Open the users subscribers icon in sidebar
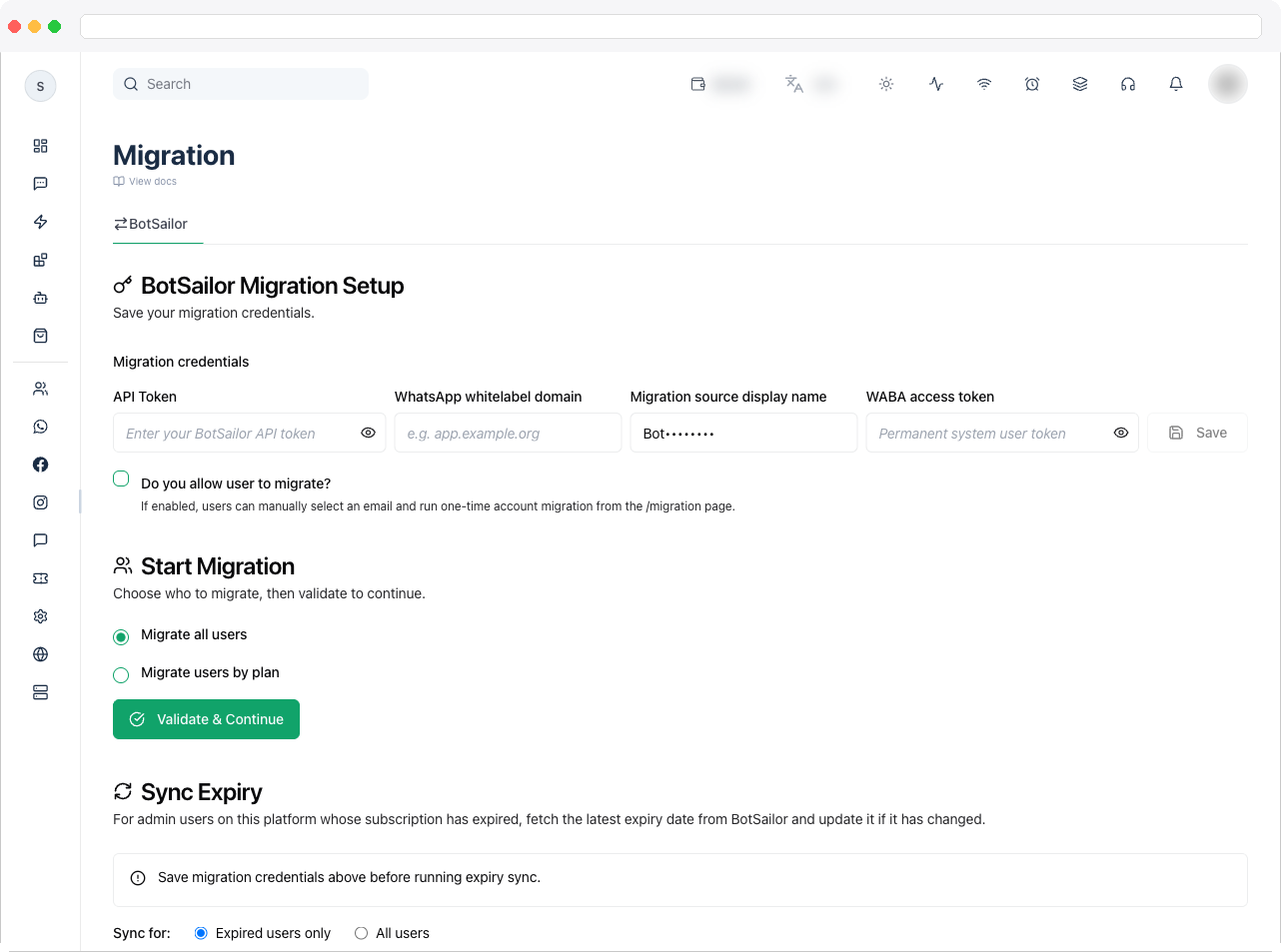 click(40, 389)
